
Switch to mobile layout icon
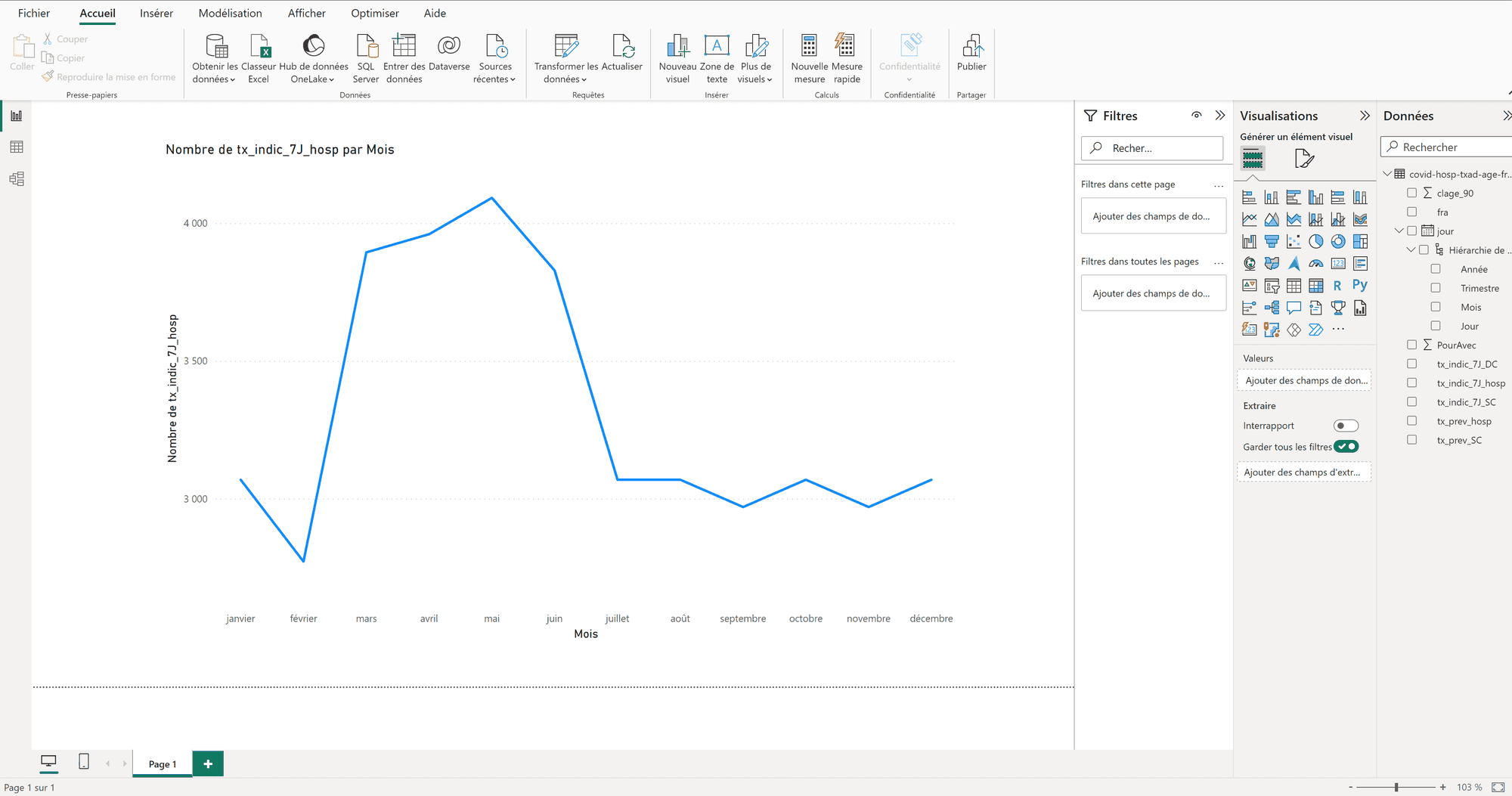(84, 762)
